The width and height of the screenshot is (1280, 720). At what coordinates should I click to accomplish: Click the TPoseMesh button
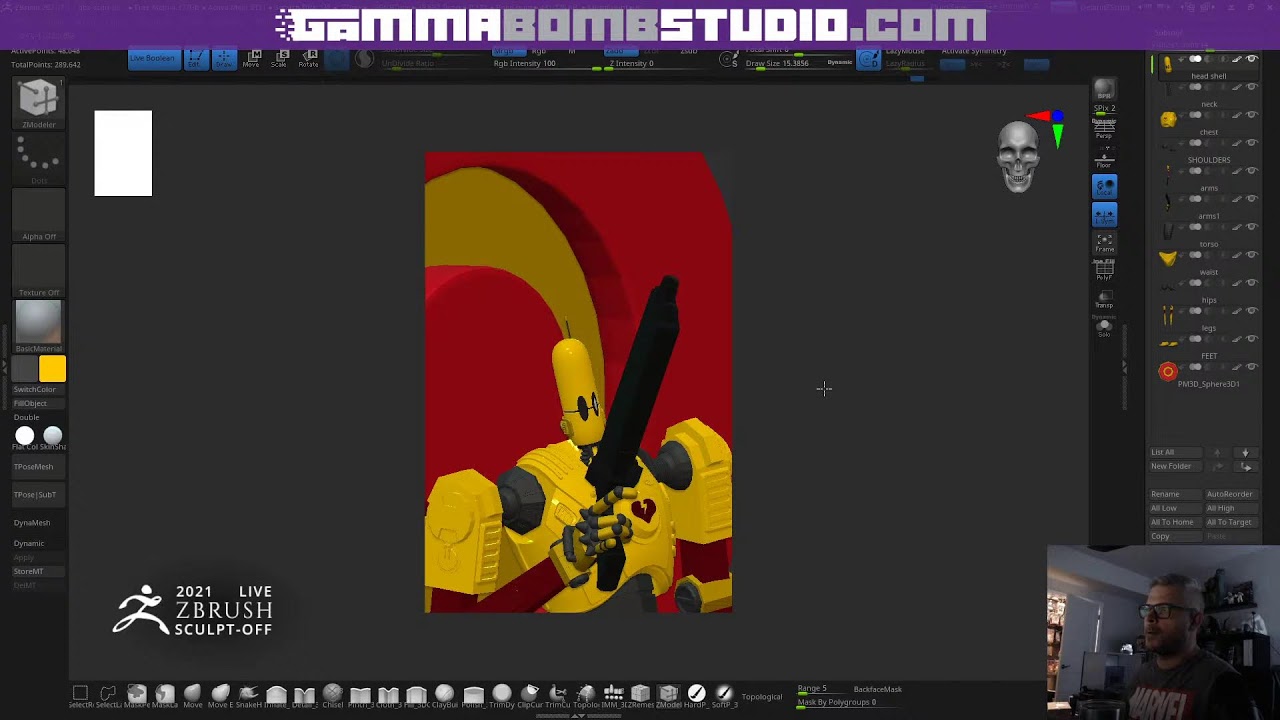[x=38, y=466]
